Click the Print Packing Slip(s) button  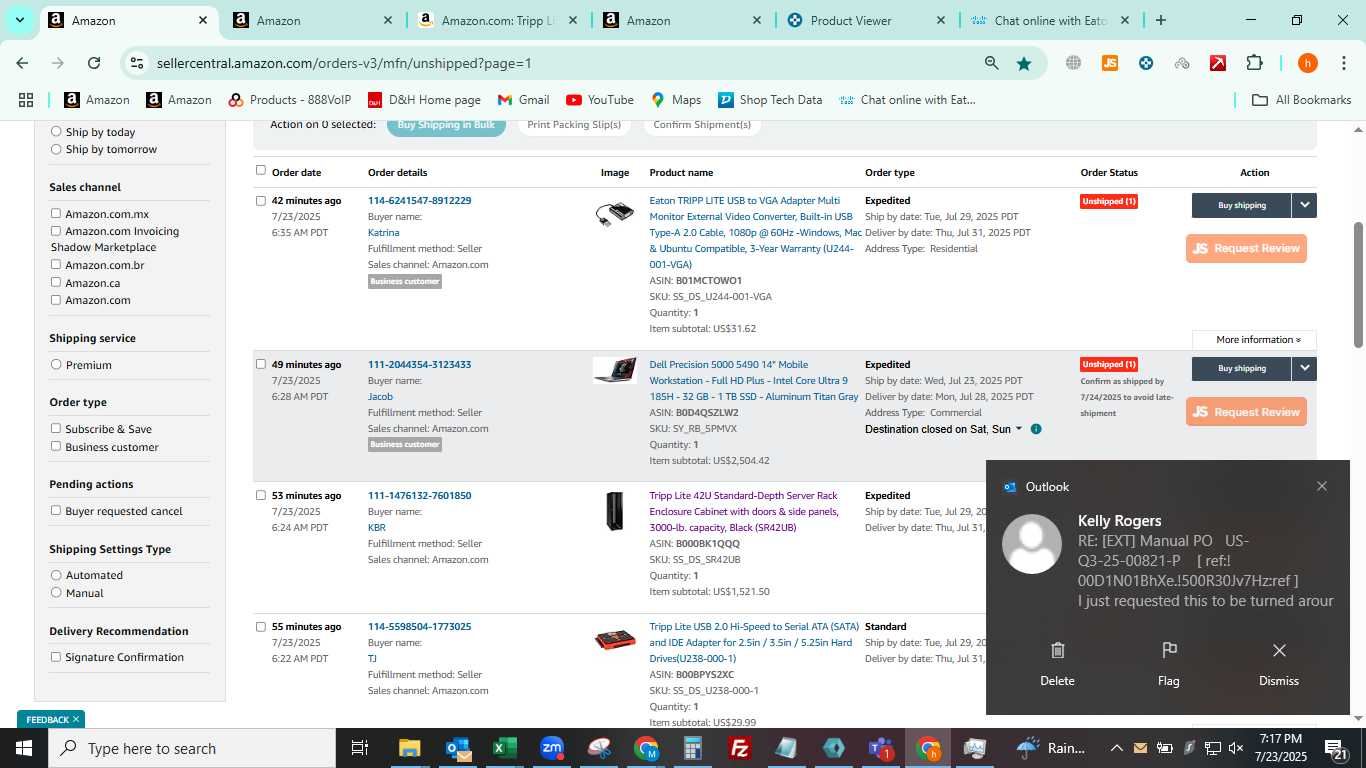(x=574, y=125)
